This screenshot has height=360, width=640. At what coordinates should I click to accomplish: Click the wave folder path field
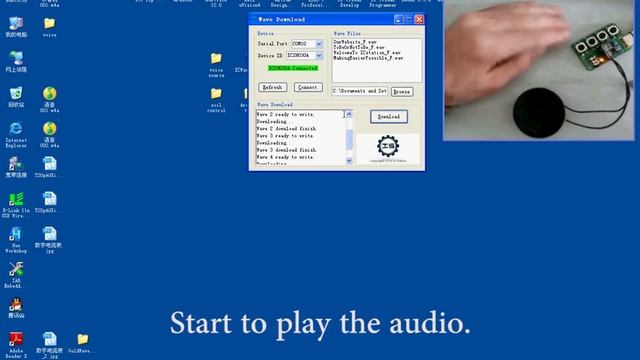[360, 91]
